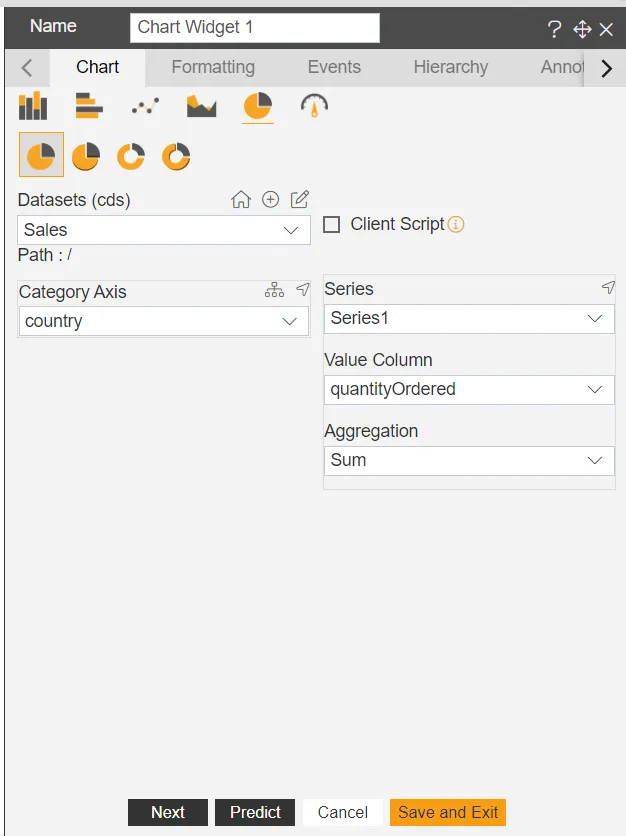Click the Chart Widget 1 name field
The height and width of the screenshot is (836, 626).
pos(255,28)
